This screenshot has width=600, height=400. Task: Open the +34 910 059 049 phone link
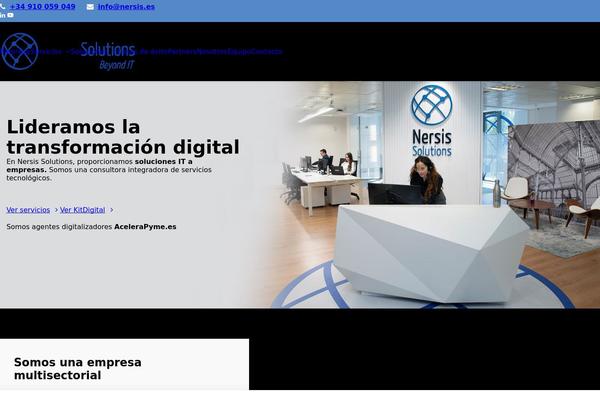(42, 7)
